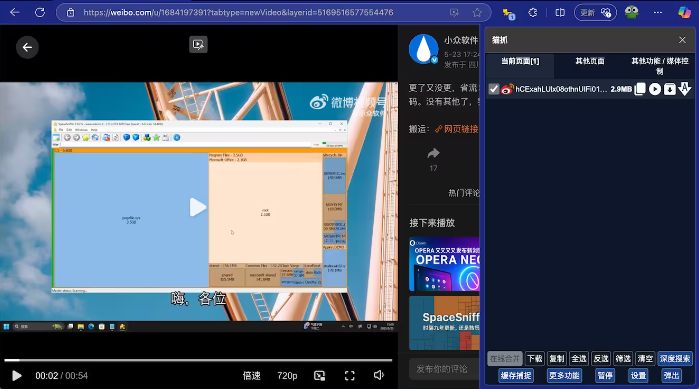
Task: Switch to the 其他功能 / 媒体控制 tab
Action: (x=659, y=66)
